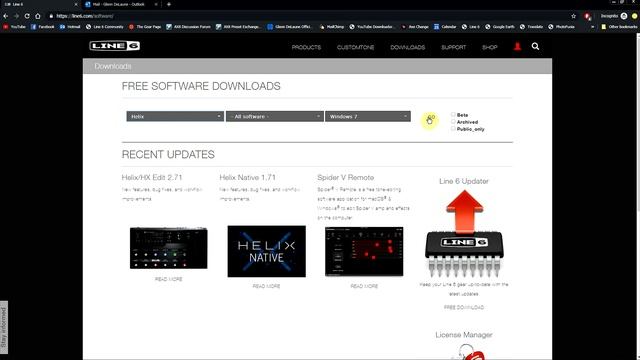The width and height of the screenshot is (640, 360).
Task: Open License Manager title link
Action: [x=464, y=335]
